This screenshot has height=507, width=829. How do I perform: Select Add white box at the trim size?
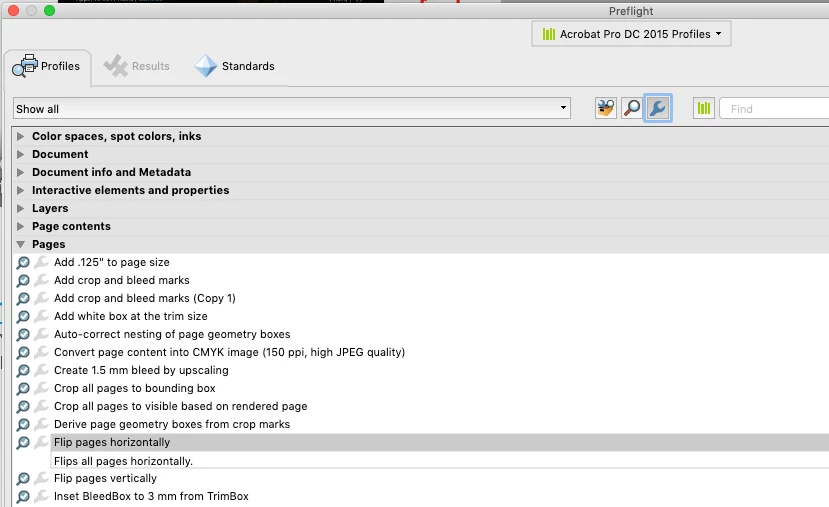(131, 316)
